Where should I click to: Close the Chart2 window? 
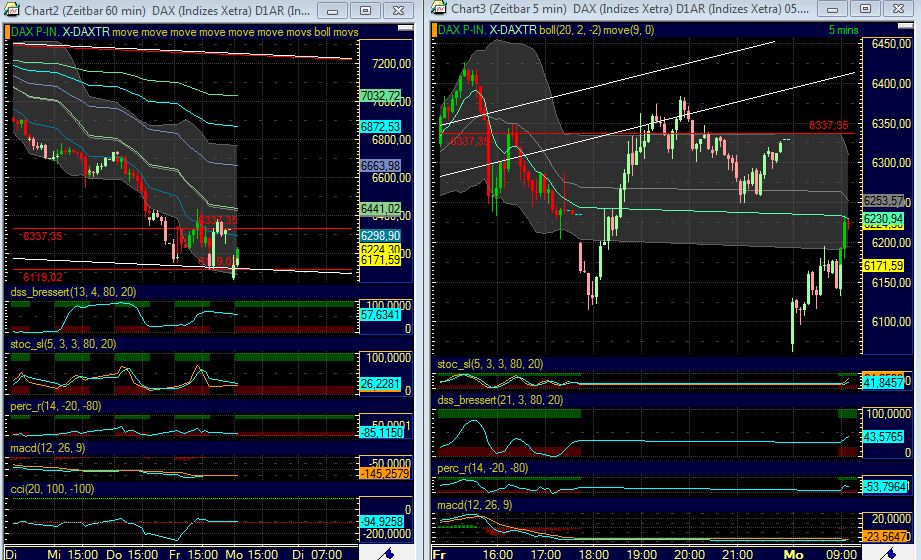pos(398,11)
